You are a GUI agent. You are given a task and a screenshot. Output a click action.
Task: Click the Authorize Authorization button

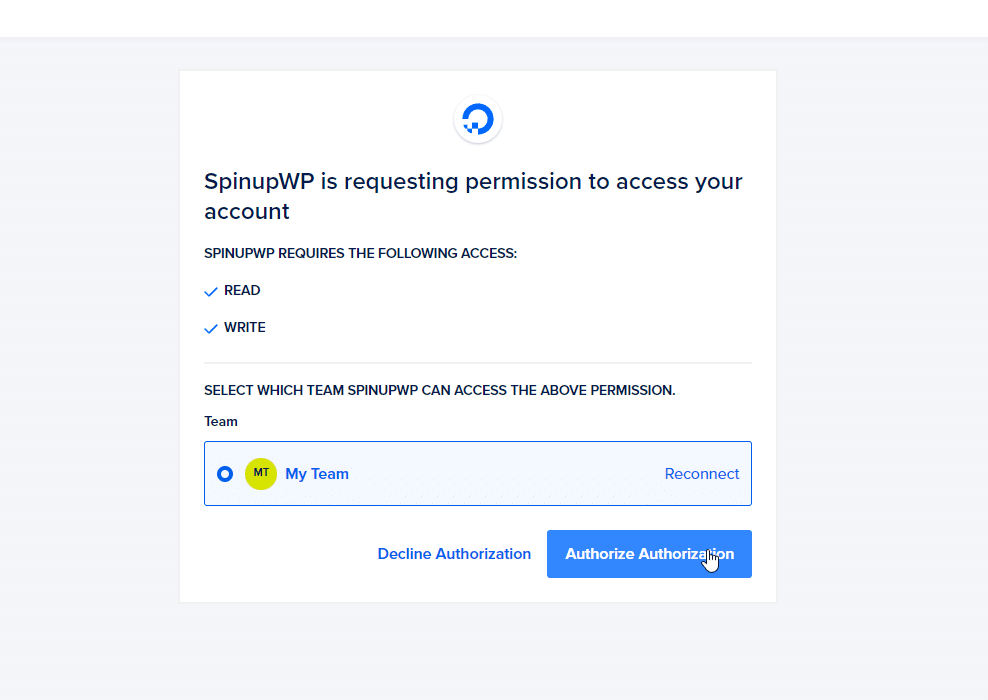[x=649, y=554]
